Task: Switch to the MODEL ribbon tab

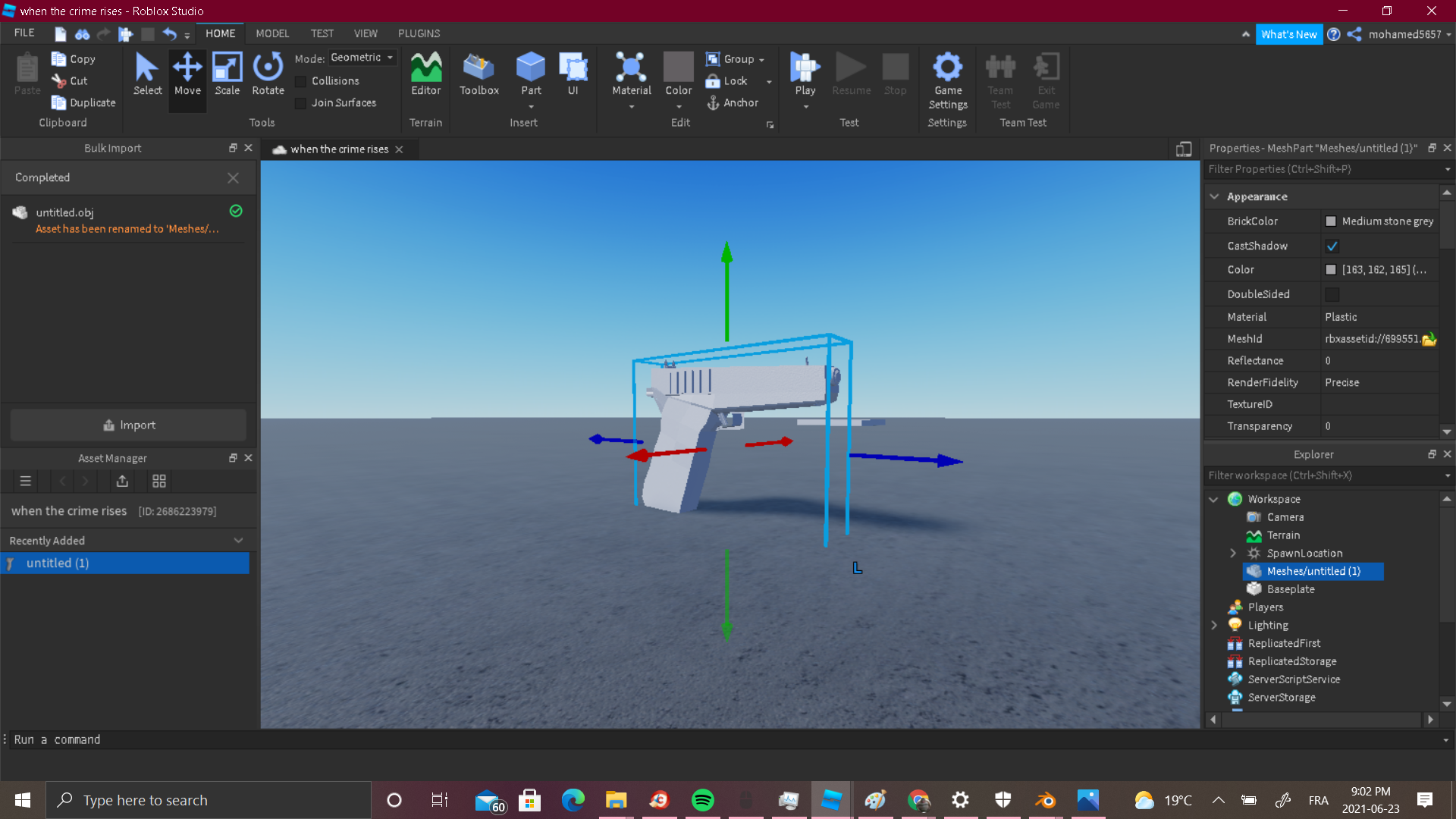Action: [272, 33]
